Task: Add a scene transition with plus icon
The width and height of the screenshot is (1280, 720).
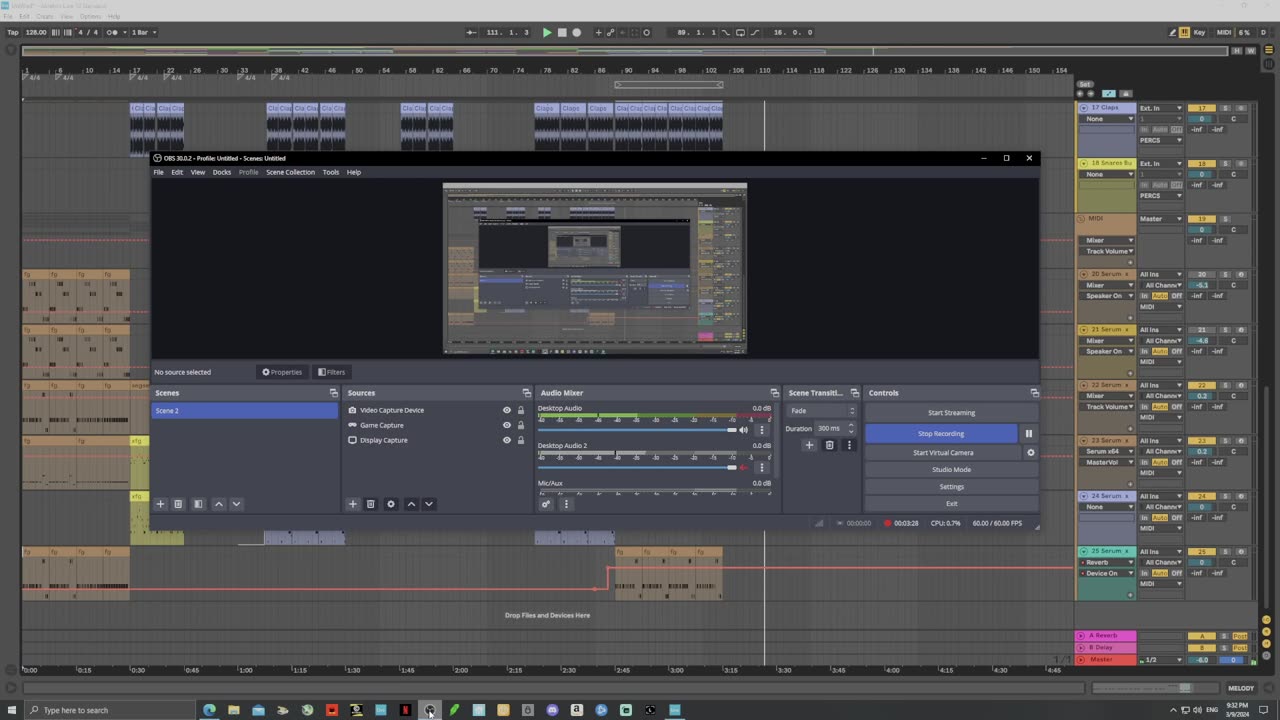Action: point(809,445)
